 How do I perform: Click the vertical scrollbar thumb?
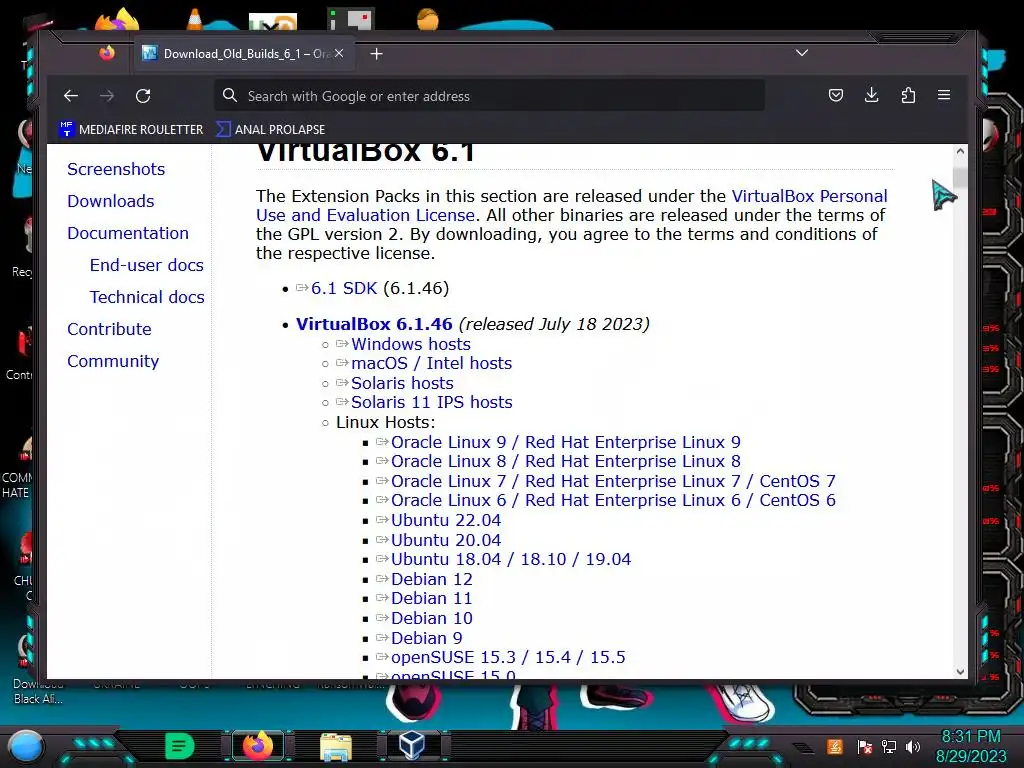(960, 176)
